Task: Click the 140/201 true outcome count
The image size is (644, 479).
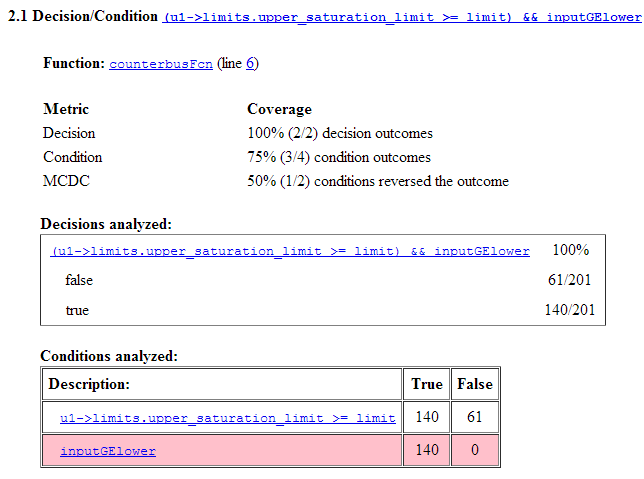Action: (x=568, y=311)
